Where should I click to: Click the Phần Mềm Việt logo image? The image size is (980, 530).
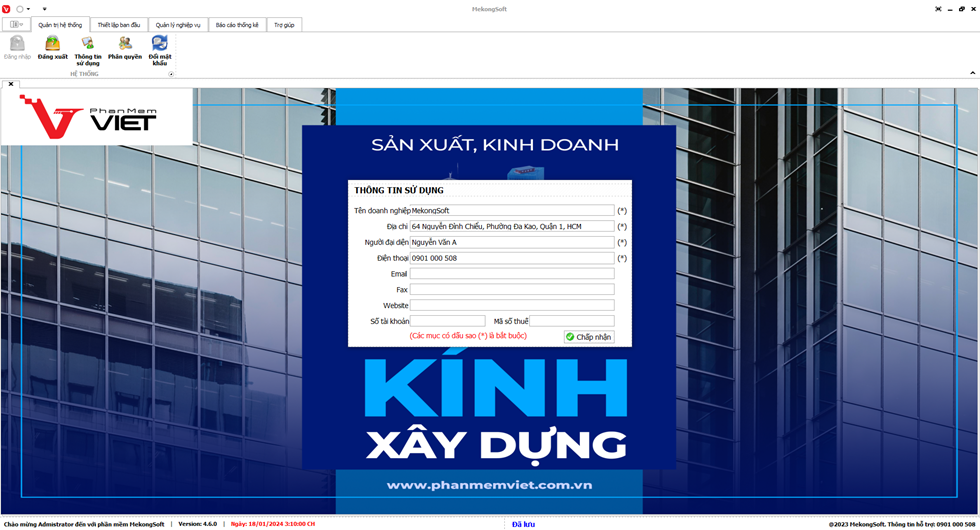(96, 117)
